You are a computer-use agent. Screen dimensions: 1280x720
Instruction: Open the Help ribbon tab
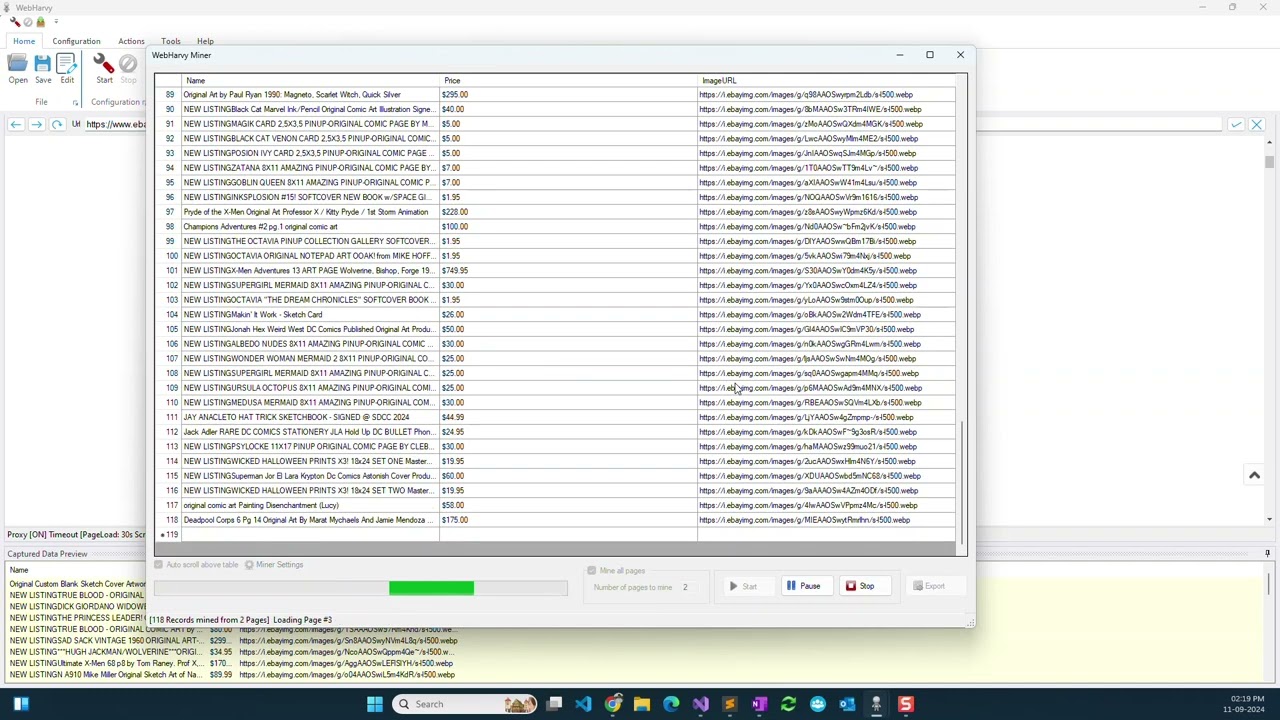[205, 41]
